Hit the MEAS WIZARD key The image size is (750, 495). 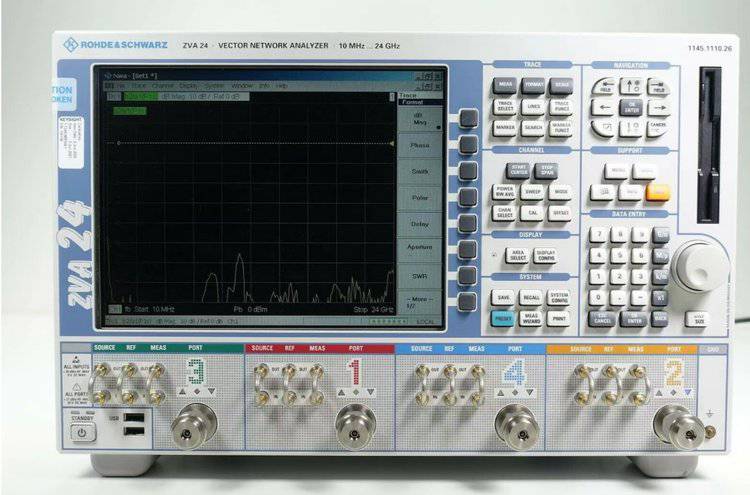click(531, 318)
